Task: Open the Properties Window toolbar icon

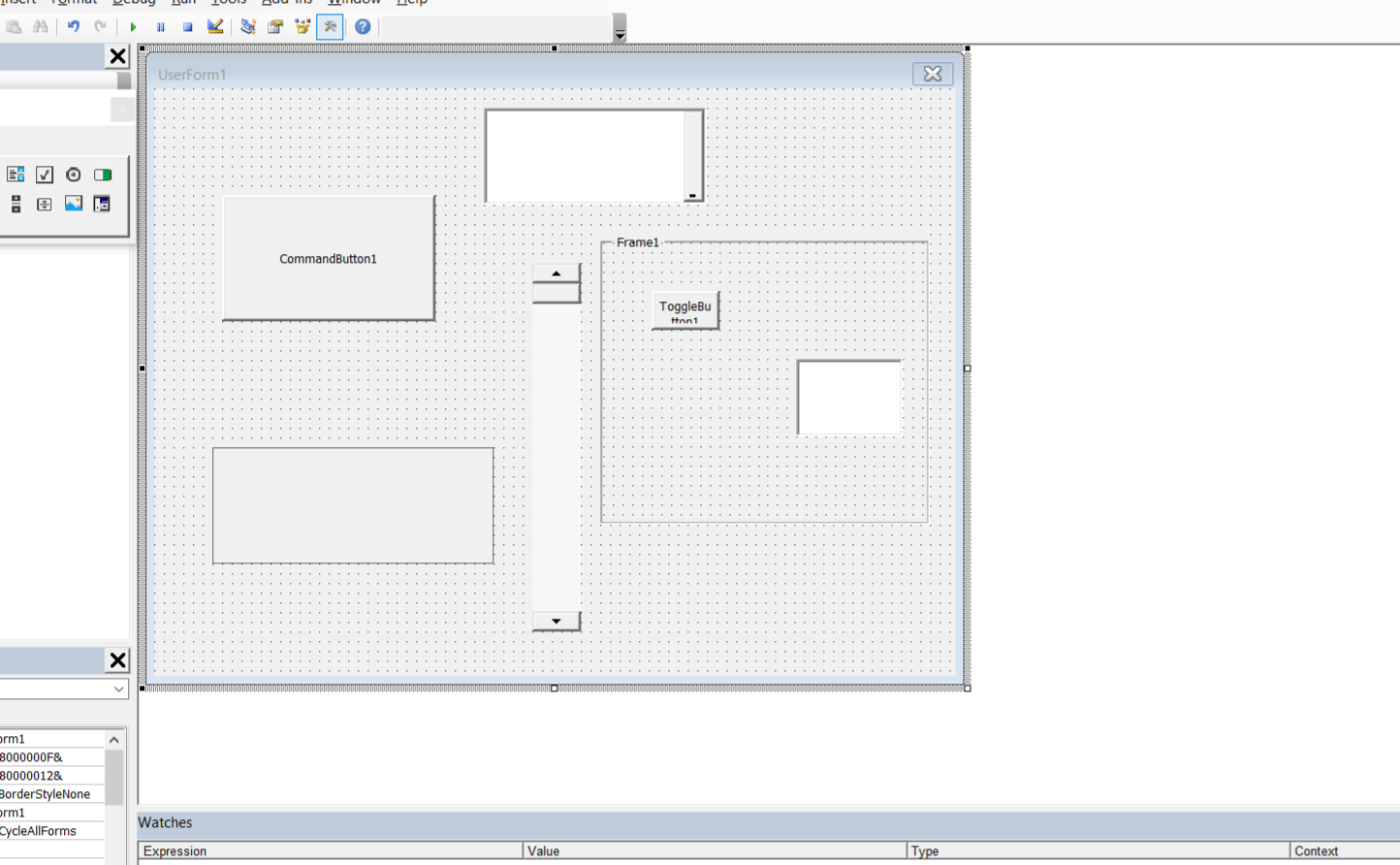Action: [275, 27]
